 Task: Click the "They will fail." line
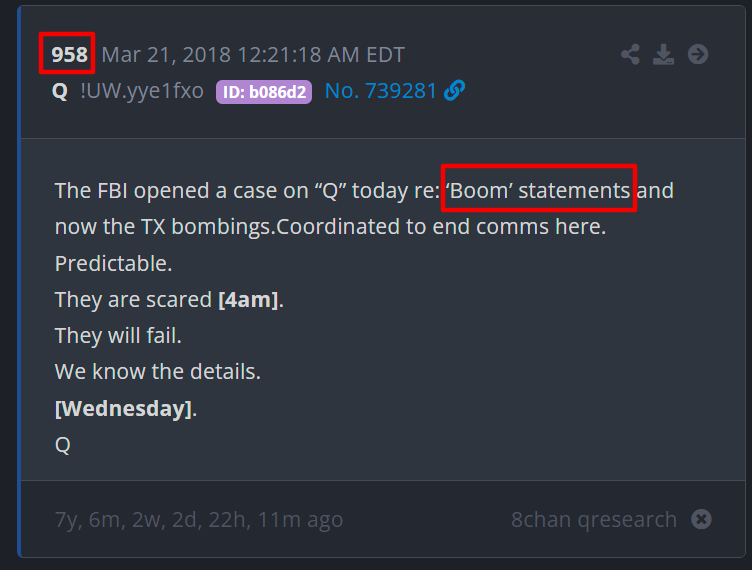pyautogui.click(x=118, y=335)
